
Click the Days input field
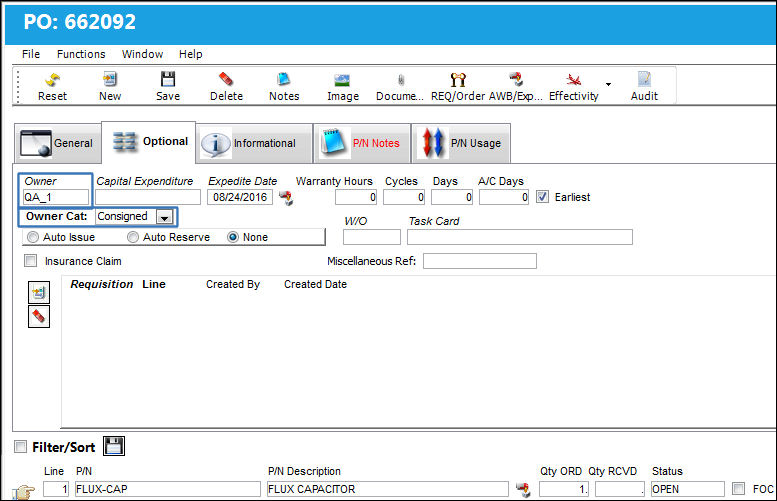452,197
